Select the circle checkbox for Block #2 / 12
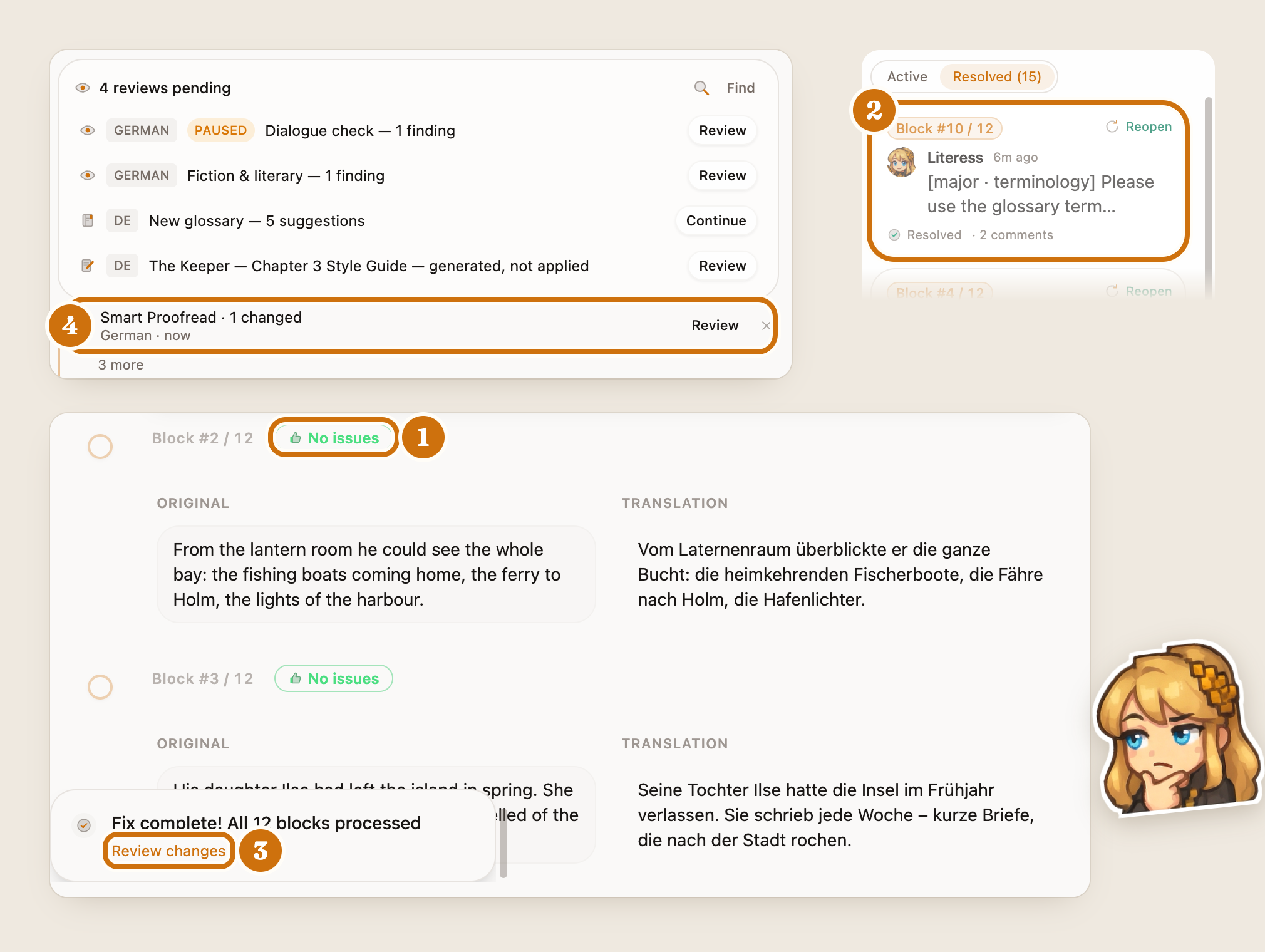Screen dimensions: 1265x952 100,447
